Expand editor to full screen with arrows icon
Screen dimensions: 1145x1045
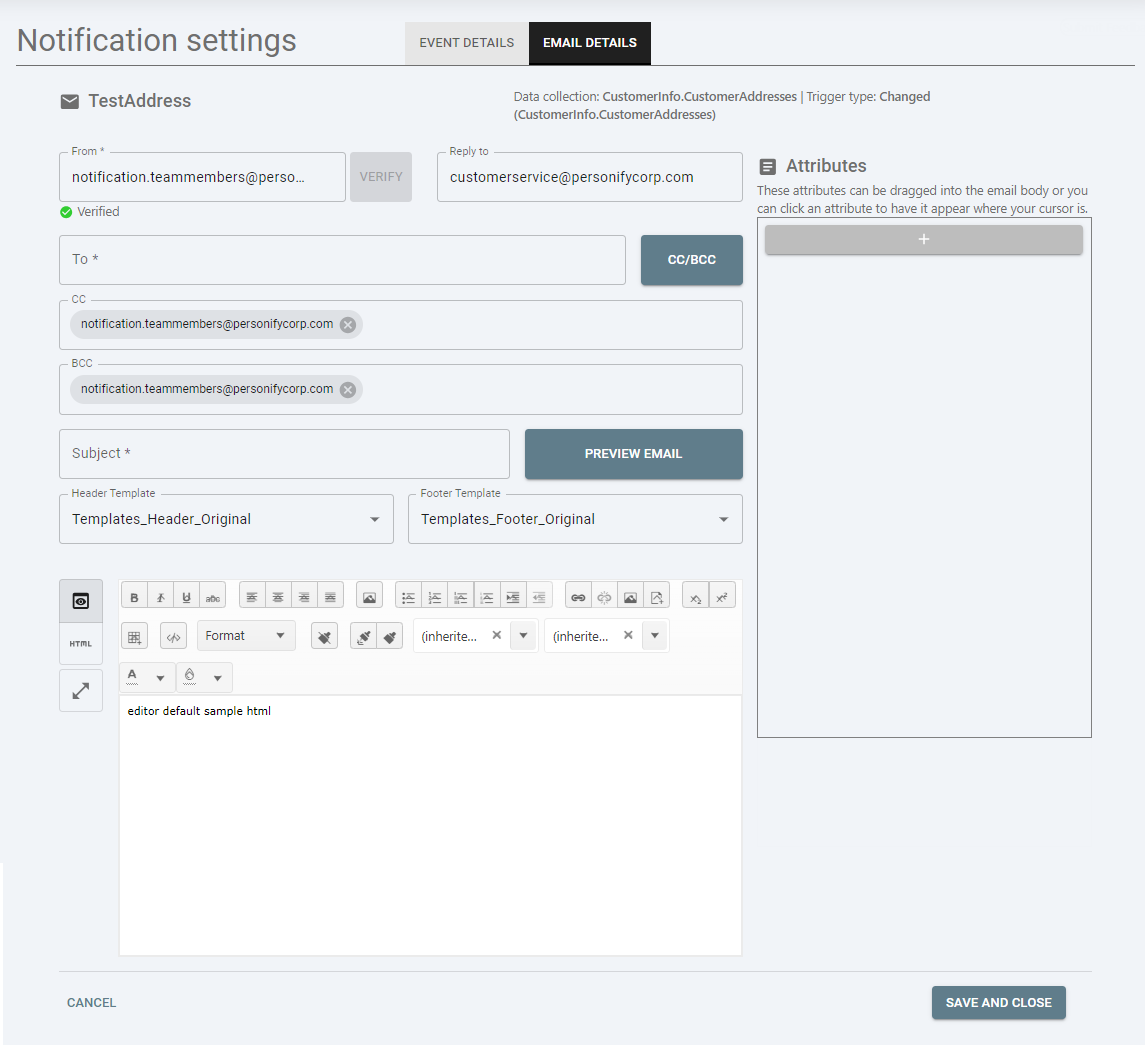[81, 691]
